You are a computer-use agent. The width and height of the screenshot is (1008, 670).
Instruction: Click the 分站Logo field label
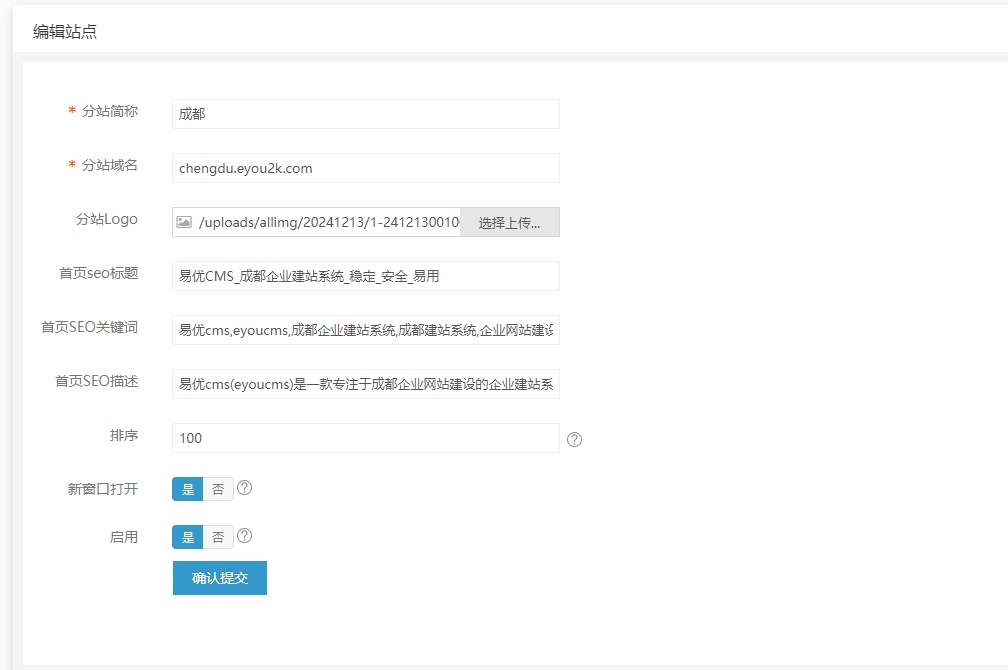(106, 219)
